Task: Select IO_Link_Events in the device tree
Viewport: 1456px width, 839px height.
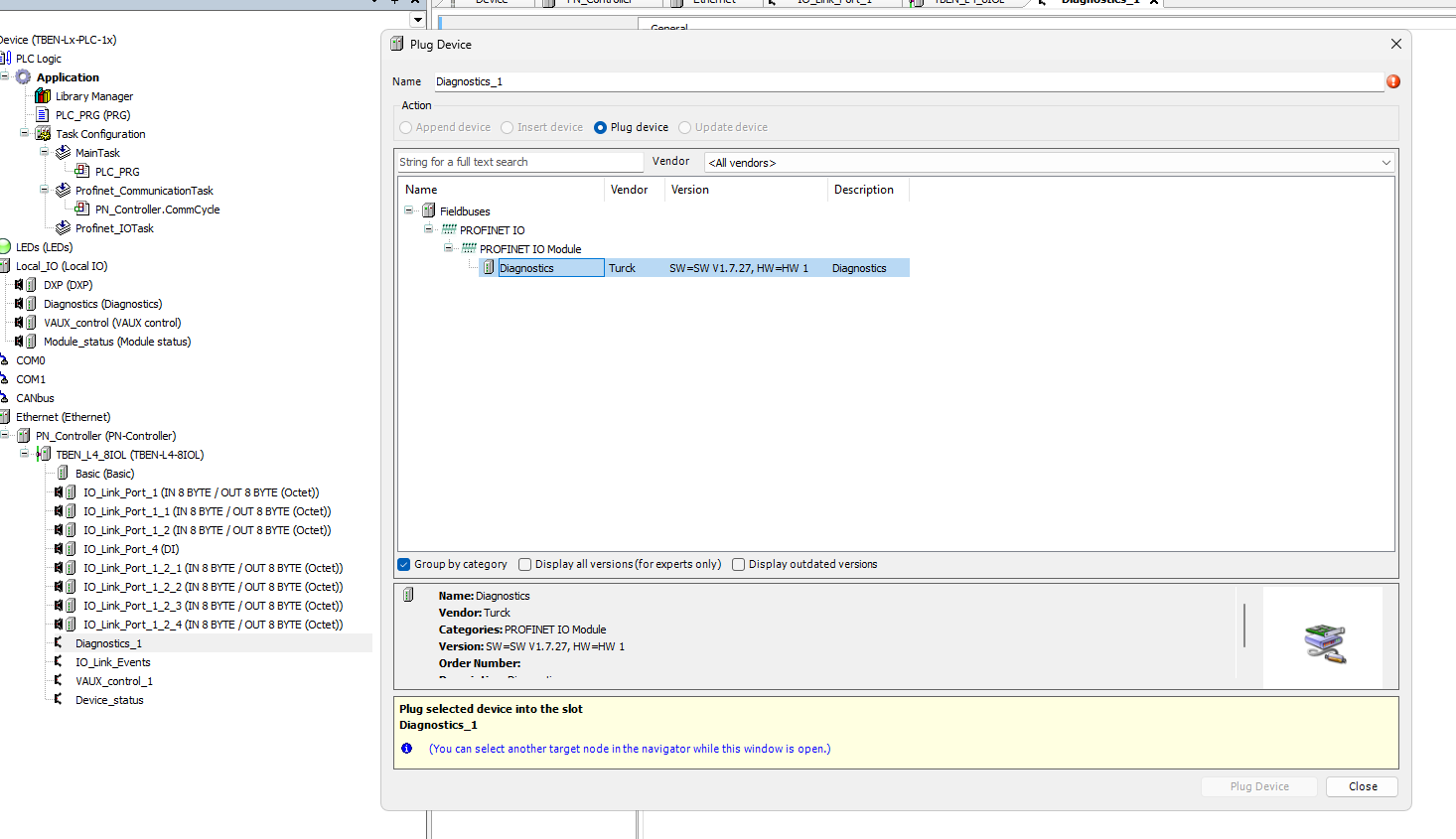Action: [x=113, y=662]
